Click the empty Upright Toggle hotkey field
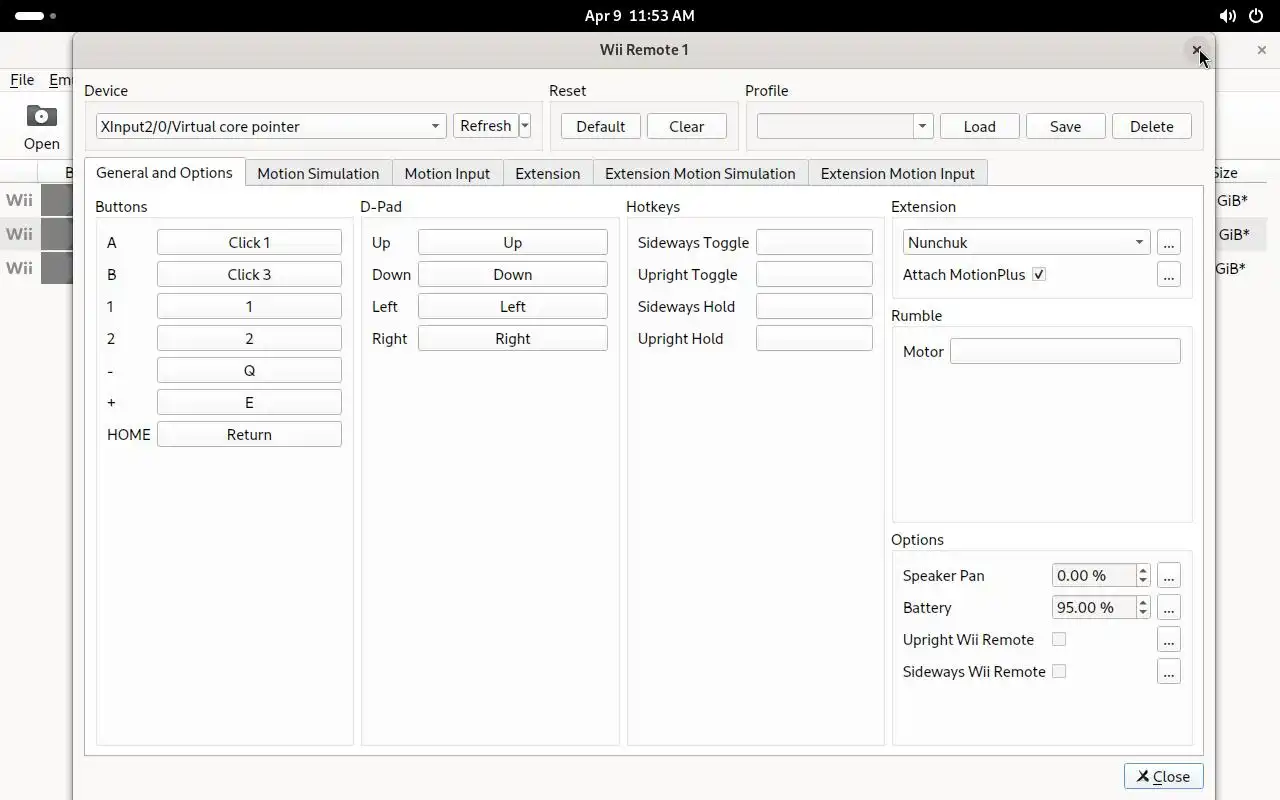This screenshot has width=1280, height=800. click(814, 274)
